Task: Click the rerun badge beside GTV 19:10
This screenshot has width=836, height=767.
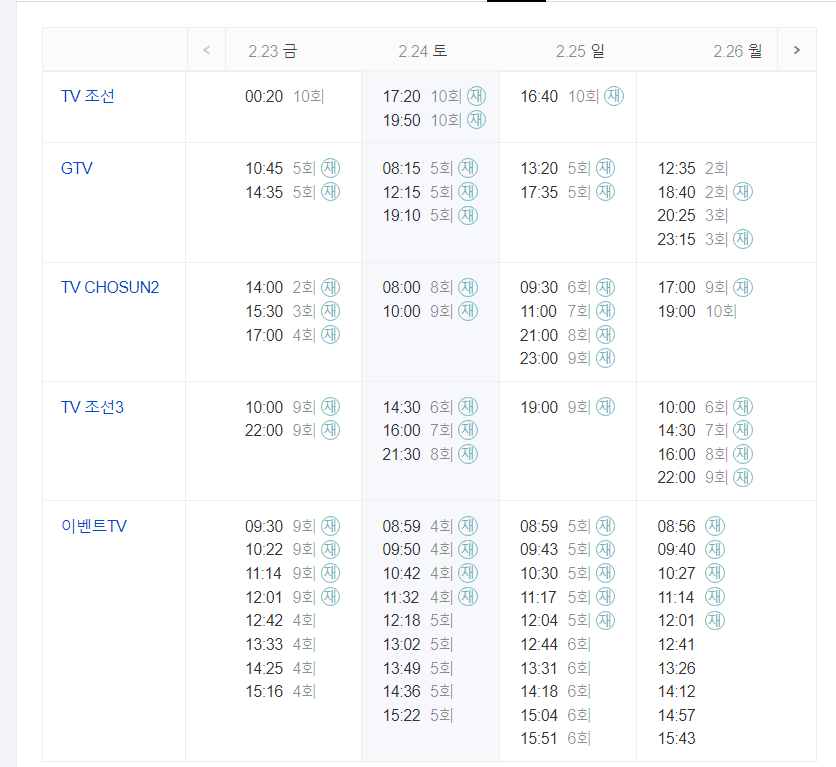Action: click(468, 215)
